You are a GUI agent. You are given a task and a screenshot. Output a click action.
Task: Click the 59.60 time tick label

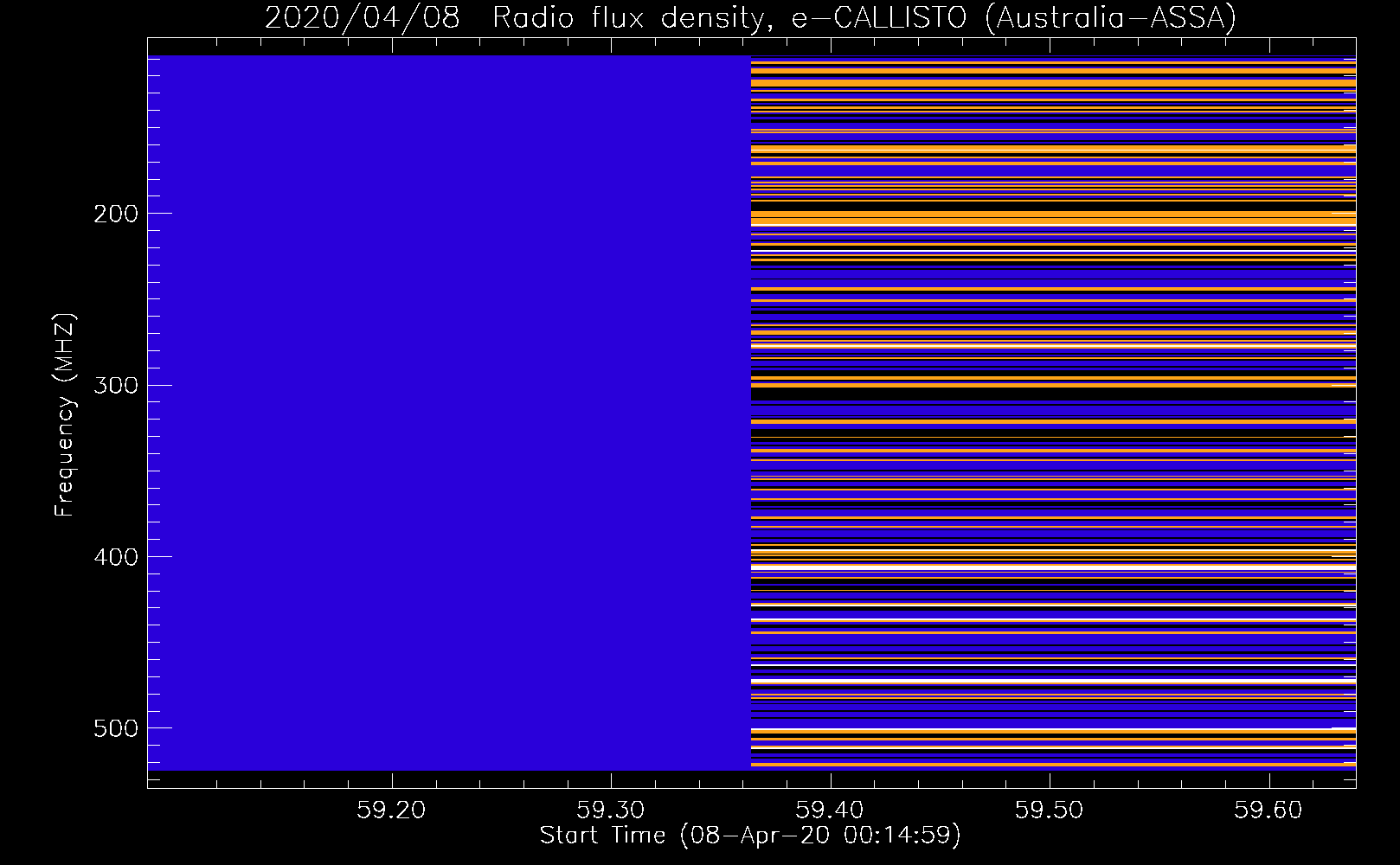pos(1268,810)
